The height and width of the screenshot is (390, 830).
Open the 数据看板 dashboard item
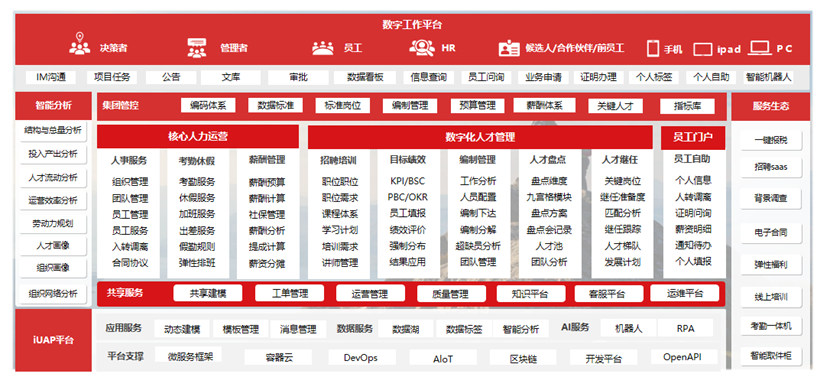coord(365,77)
